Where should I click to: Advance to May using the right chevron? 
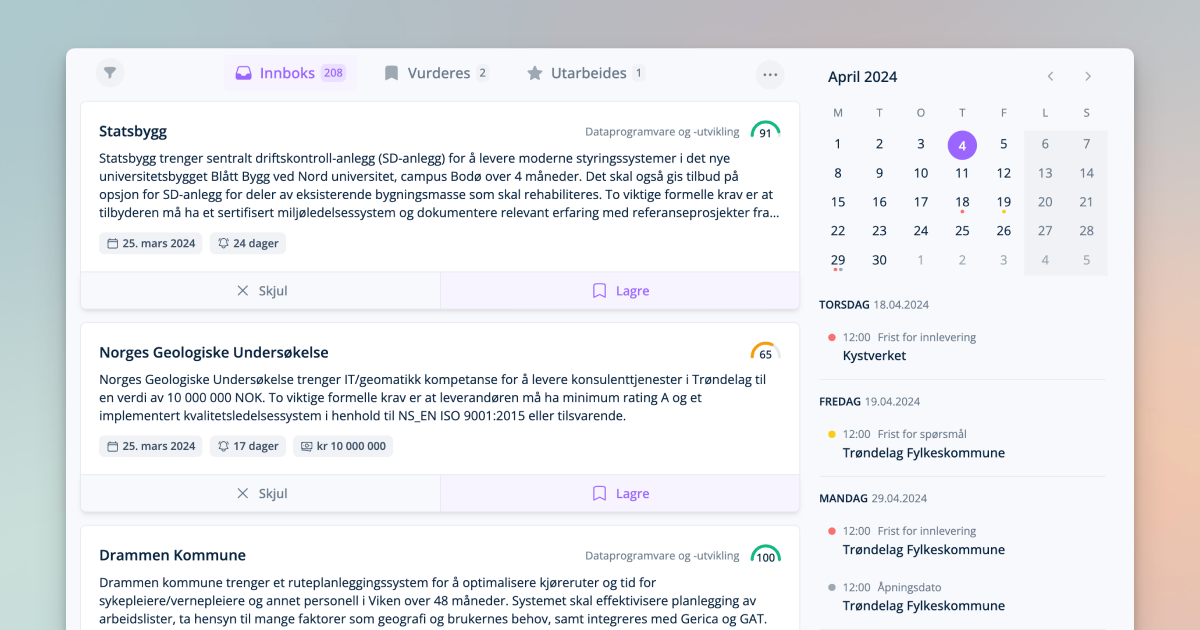coord(1088,76)
